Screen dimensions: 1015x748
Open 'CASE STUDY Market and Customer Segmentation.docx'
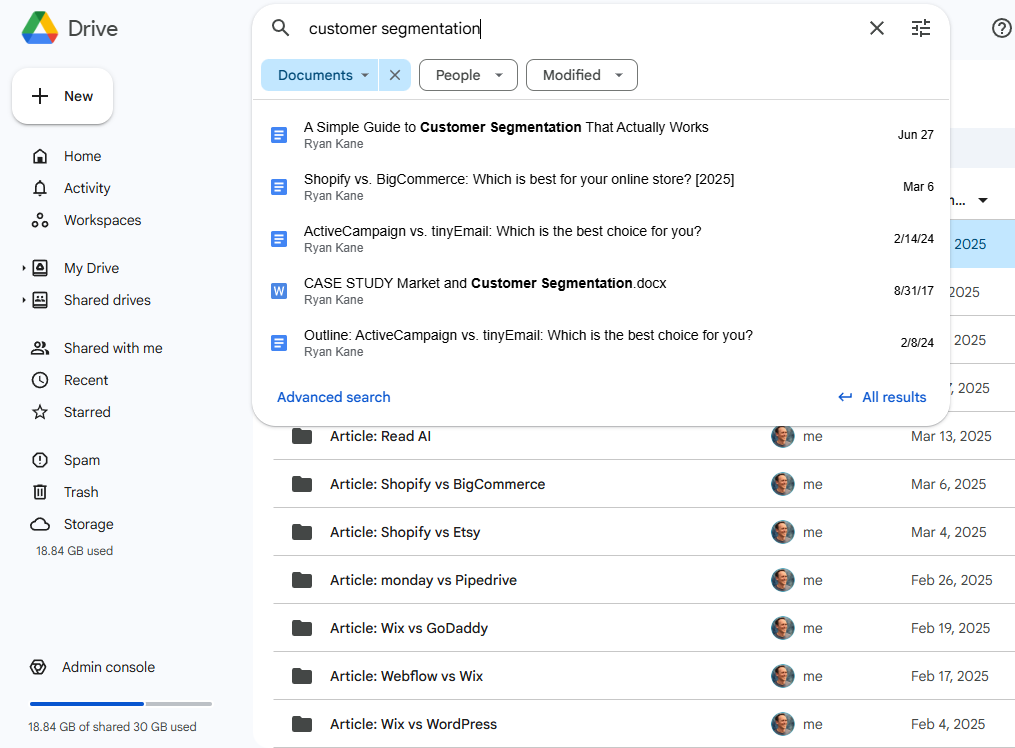[601, 291]
